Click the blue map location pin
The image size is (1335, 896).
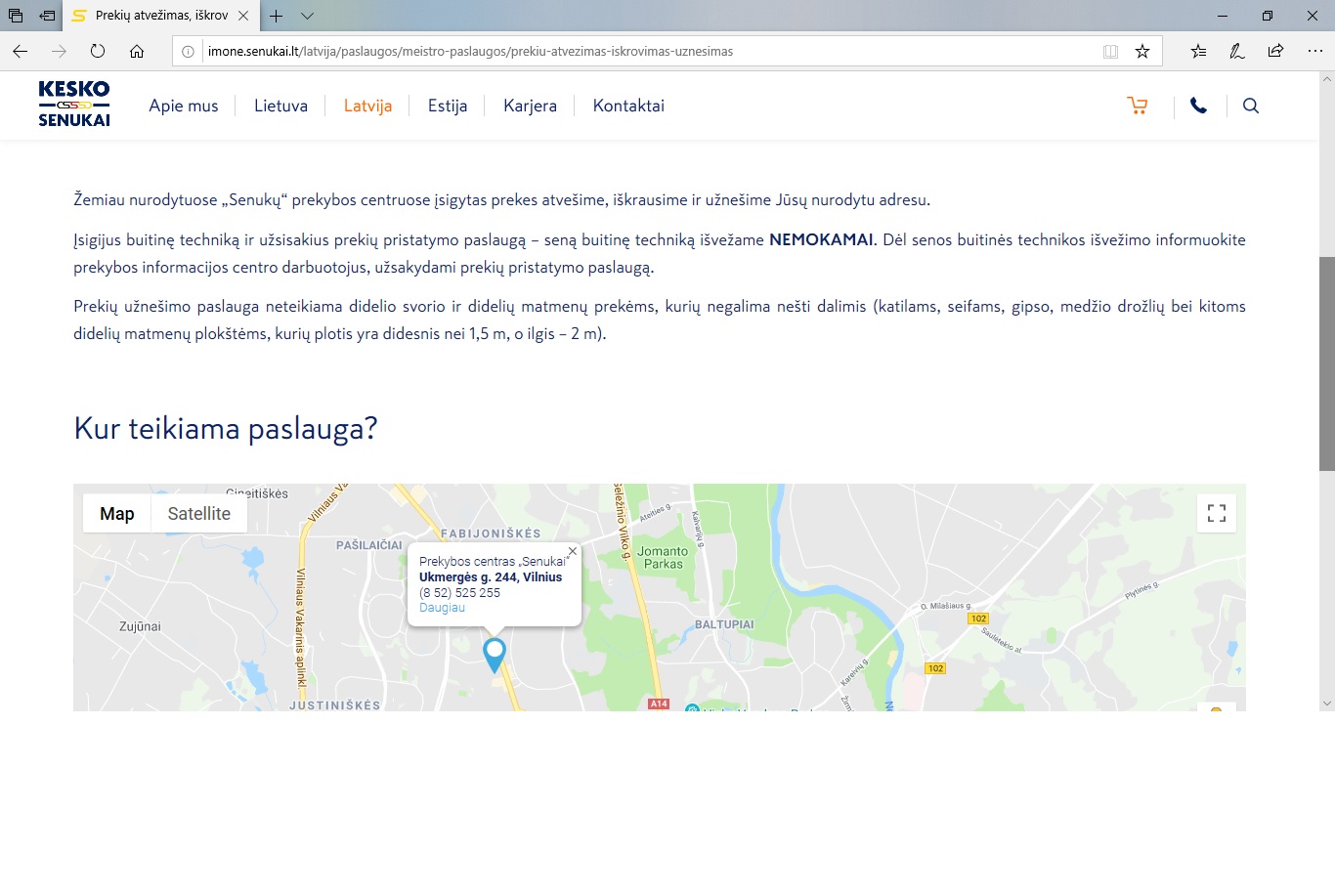pyautogui.click(x=495, y=653)
